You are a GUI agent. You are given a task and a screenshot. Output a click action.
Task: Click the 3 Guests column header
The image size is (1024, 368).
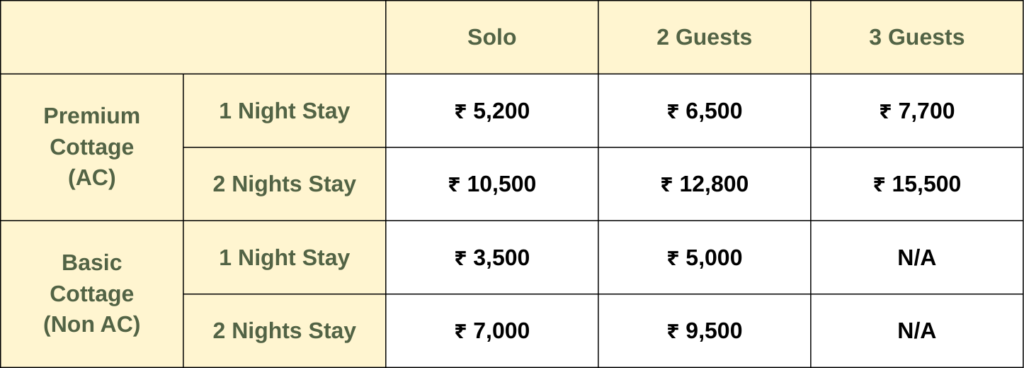pos(916,37)
